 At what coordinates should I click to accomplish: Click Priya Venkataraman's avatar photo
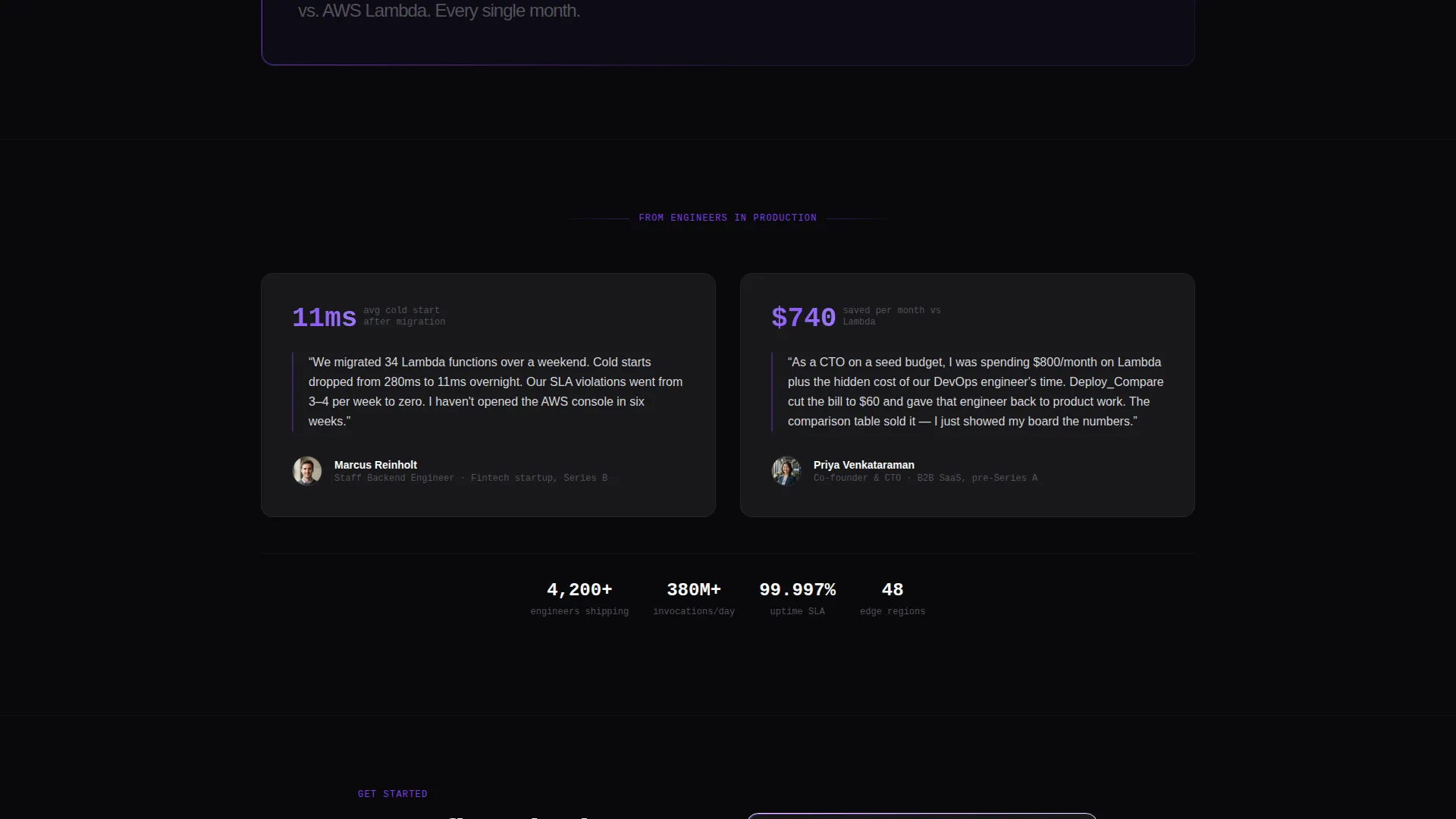click(786, 471)
